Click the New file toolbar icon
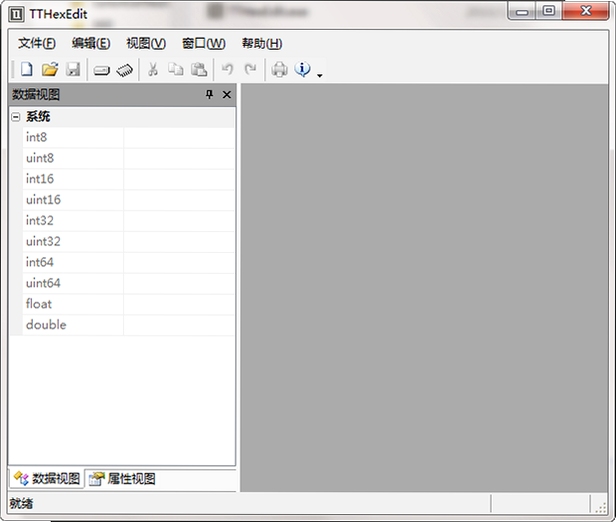 [26, 70]
